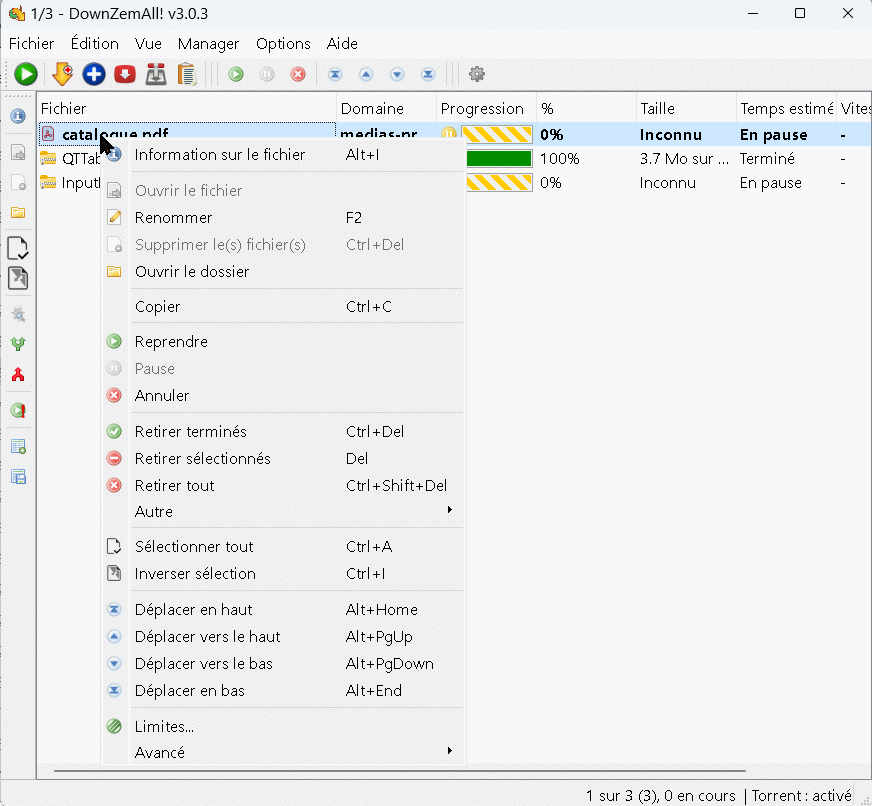This screenshot has height=806, width=872.
Task: Click the blue plus icon in the toolbar
Action: point(94,74)
